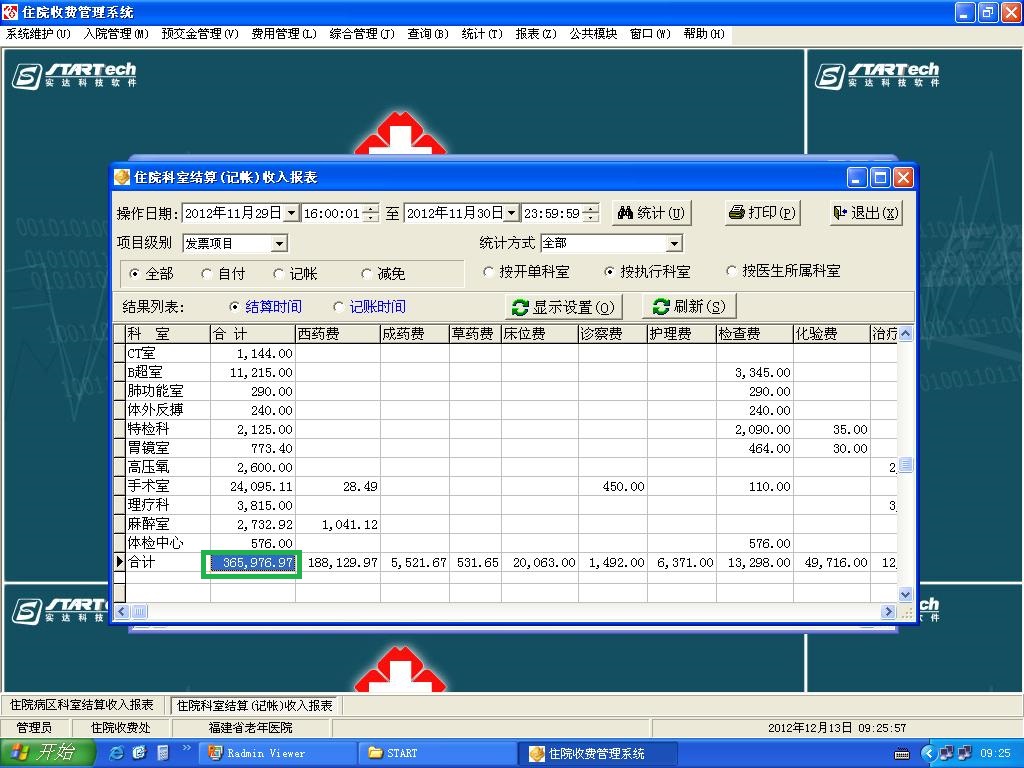Click the second quick launch browser icon
Viewport: 1024px width, 768px height.
click(139, 753)
